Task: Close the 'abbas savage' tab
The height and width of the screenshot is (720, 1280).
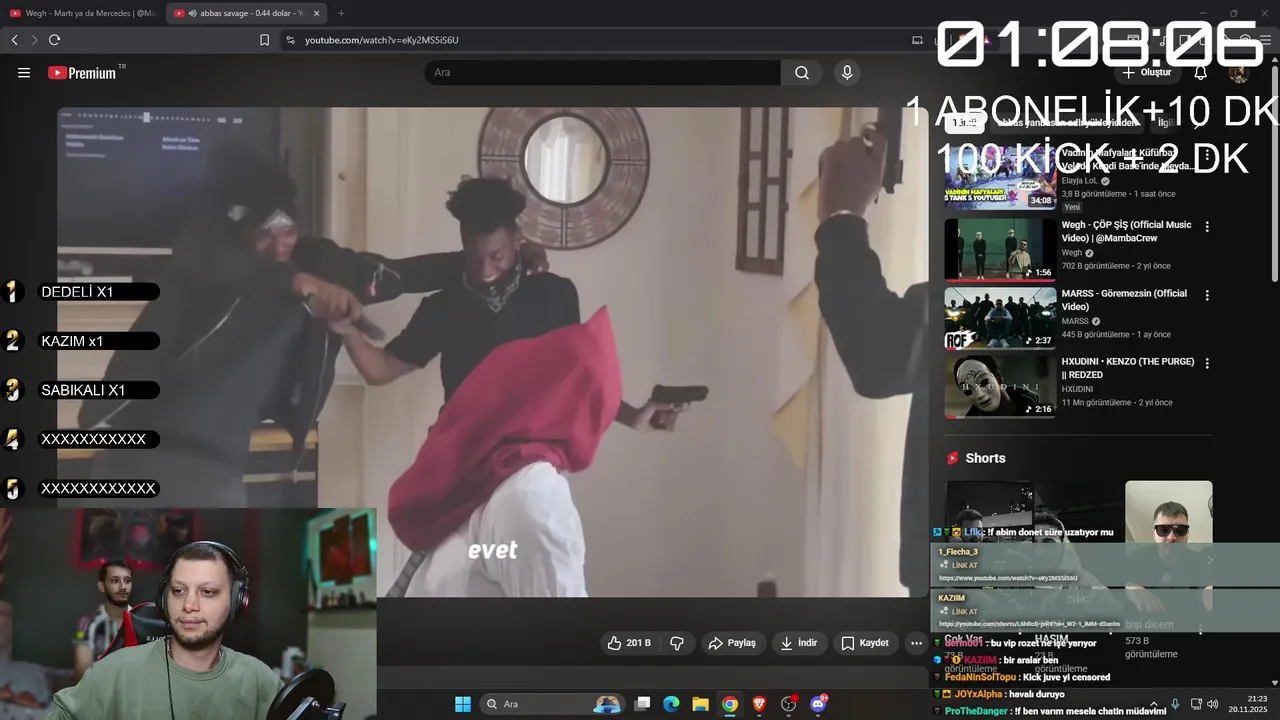Action: (x=317, y=13)
